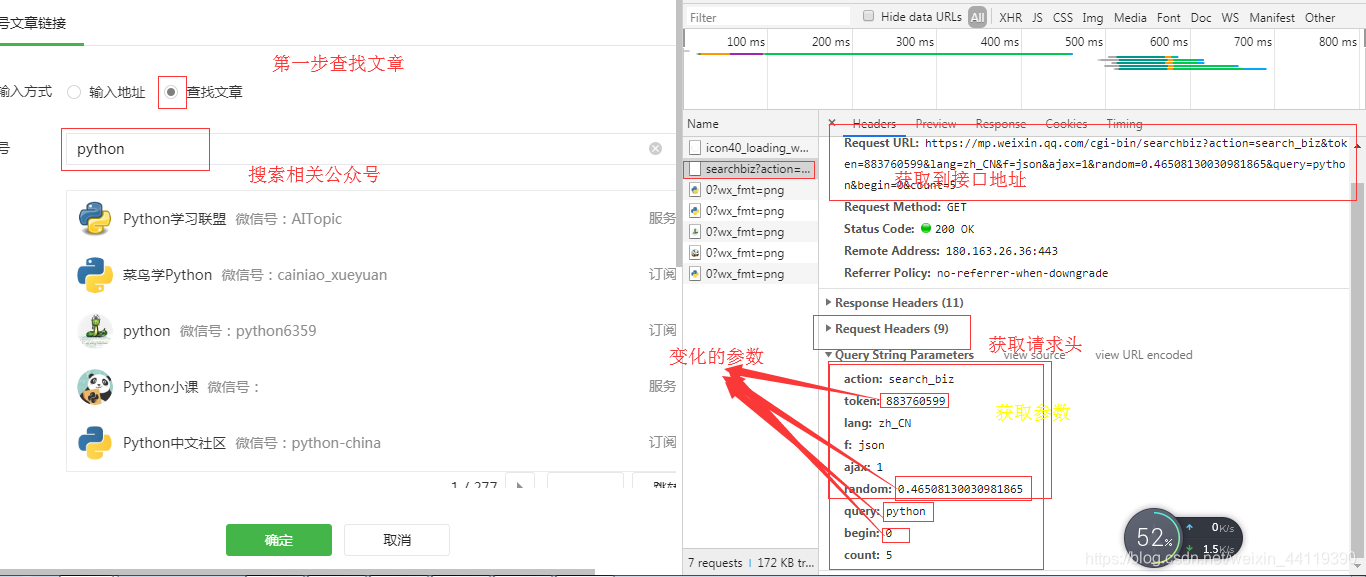Switch to the Headers tab
This screenshot has height=577, width=1366.
874,124
